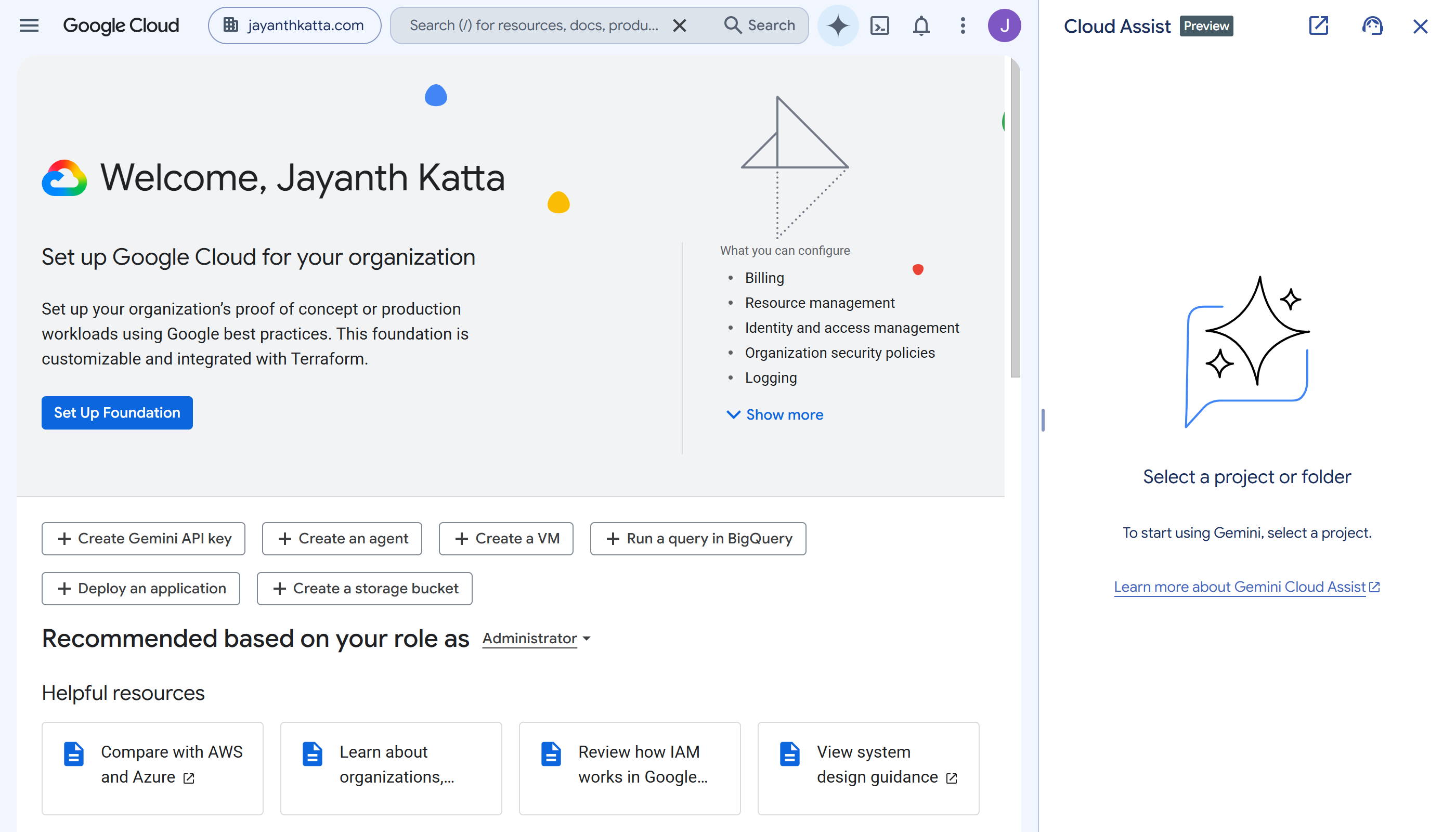
Task: Click the document icon on the AWS comparison card
Action: coord(74,753)
